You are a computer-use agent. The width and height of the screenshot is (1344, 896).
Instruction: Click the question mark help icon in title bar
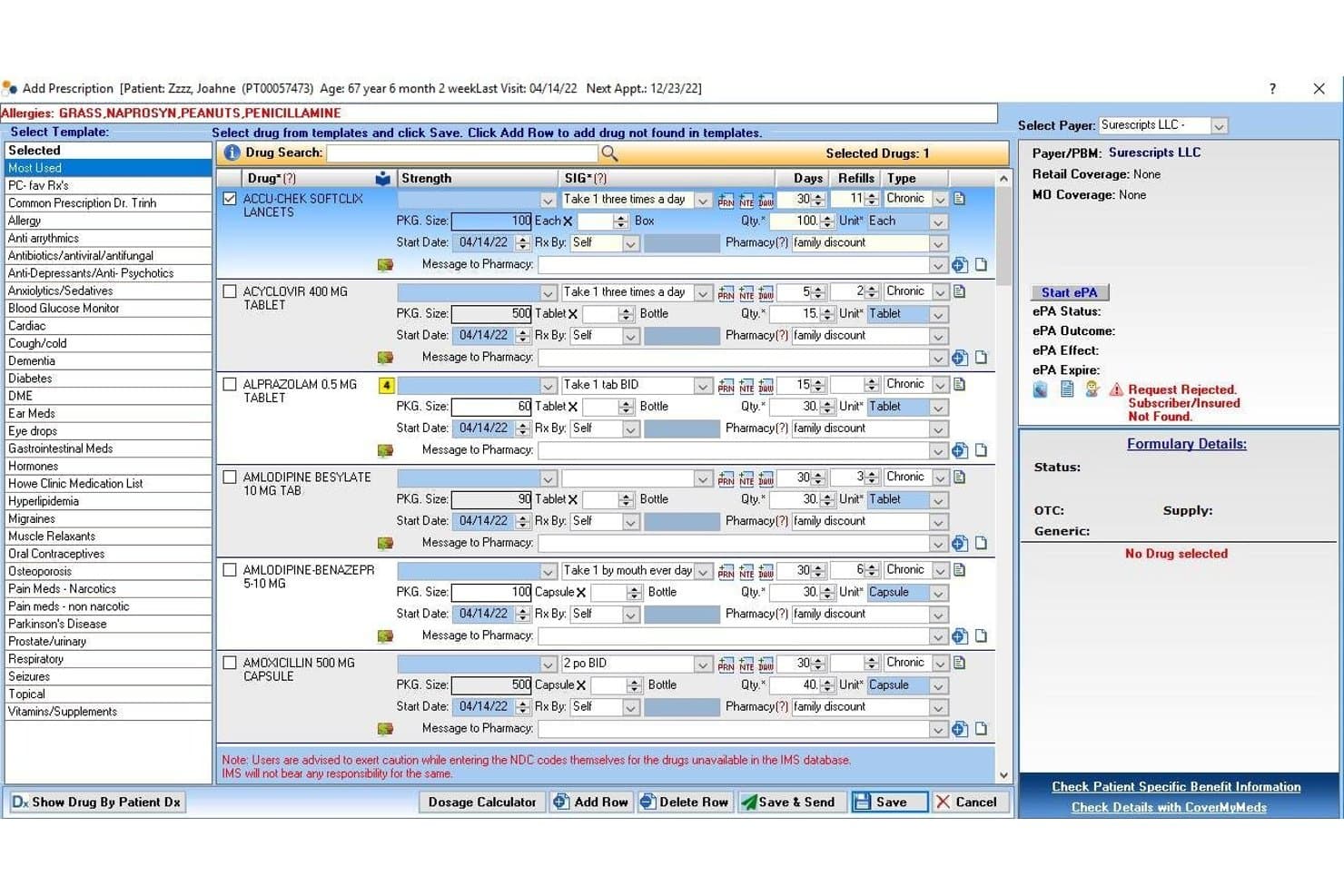coord(1272,88)
